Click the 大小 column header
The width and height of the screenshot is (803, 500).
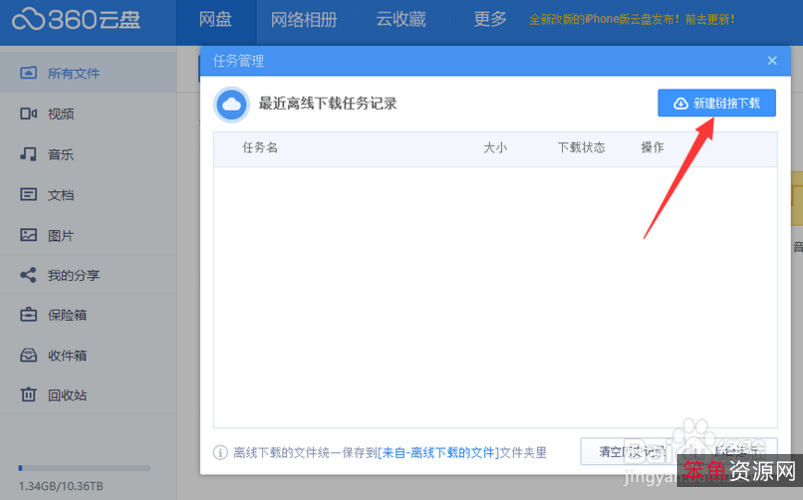(495, 148)
